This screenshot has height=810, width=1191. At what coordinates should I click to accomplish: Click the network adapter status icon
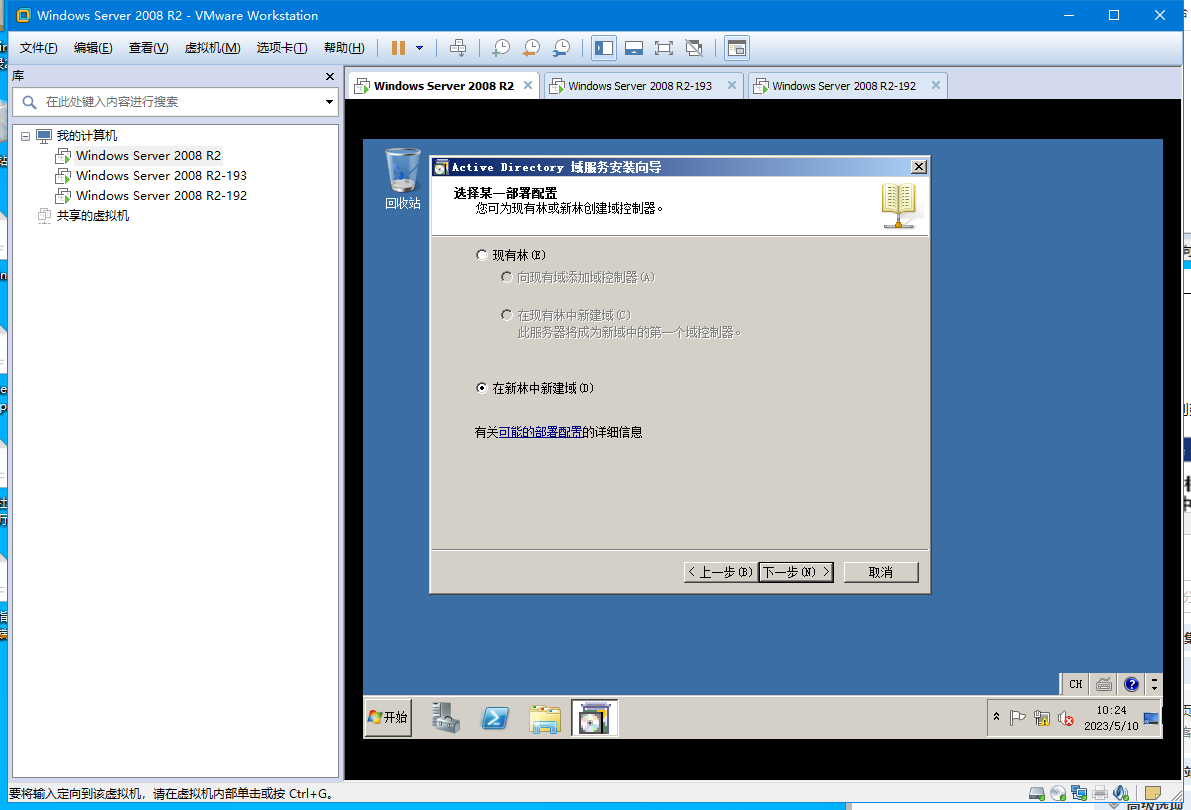click(x=1079, y=793)
